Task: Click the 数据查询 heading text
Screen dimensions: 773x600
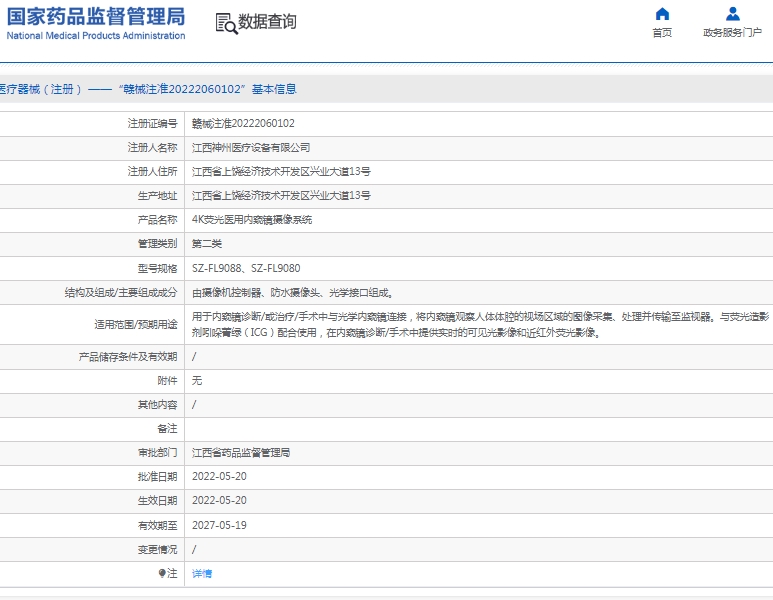Action: 267,22
